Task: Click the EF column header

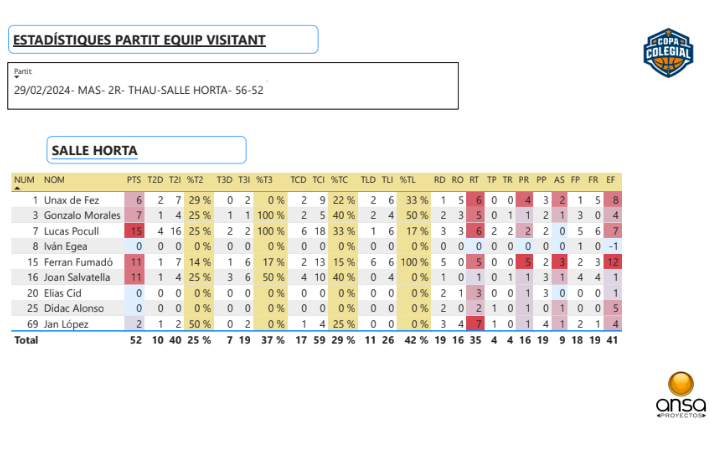Action: coord(610,180)
